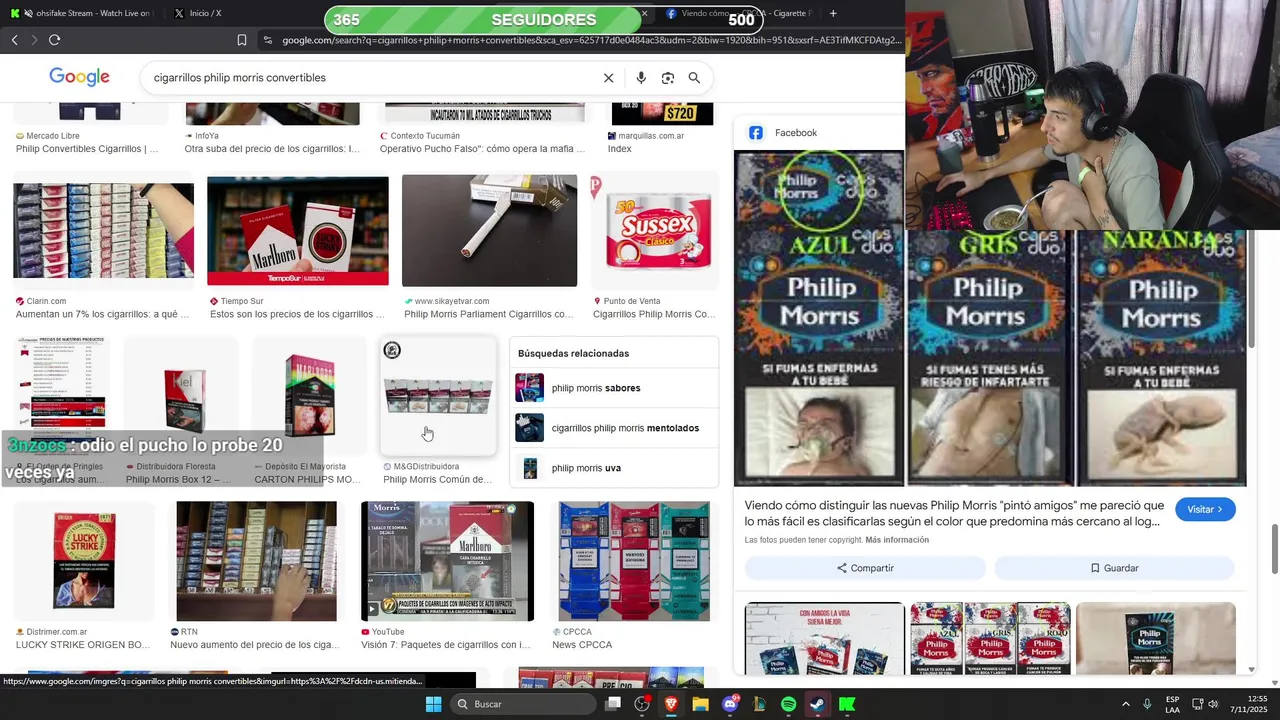
Task: Open File Explorer from taskbar
Action: click(x=700, y=704)
